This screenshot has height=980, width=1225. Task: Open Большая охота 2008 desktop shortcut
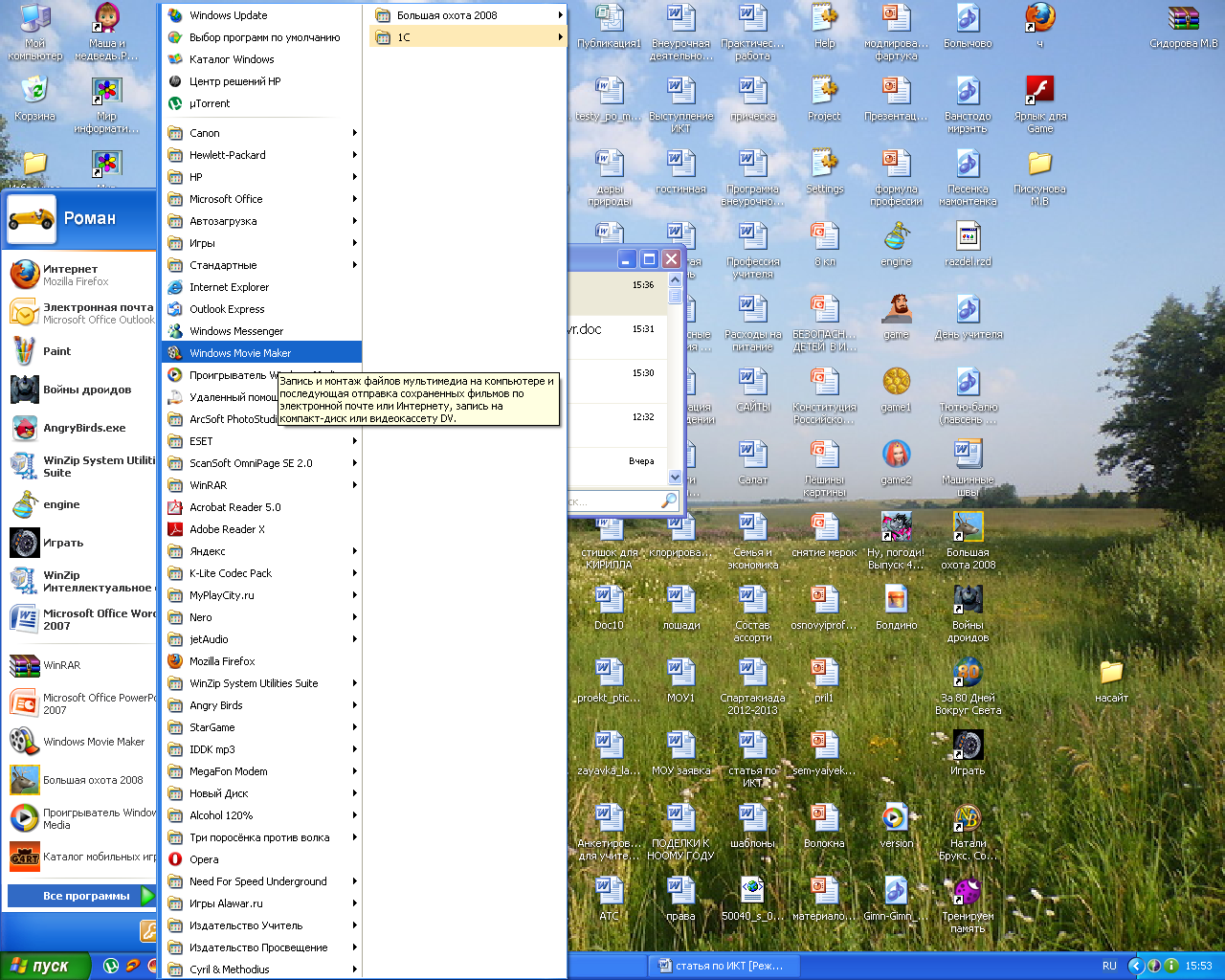968,540
